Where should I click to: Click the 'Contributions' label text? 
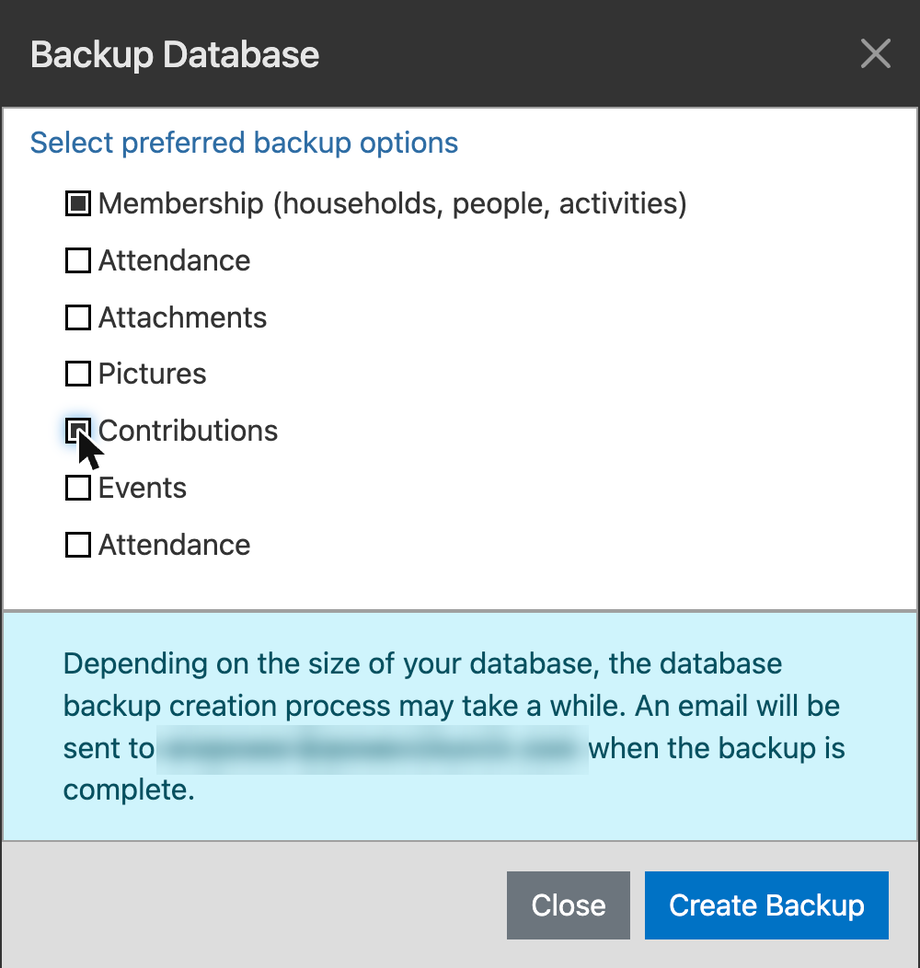click(x=188, y=431)
